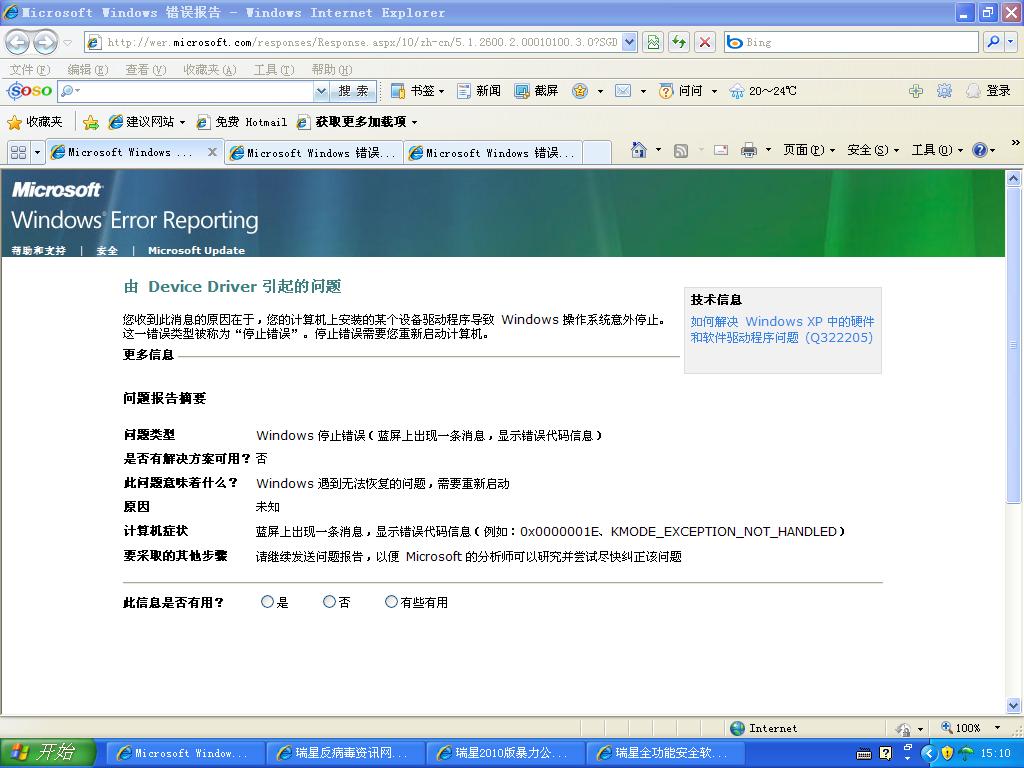
Task: Click the yellow shield icon in system tray
Action: (x=948, y=753)
